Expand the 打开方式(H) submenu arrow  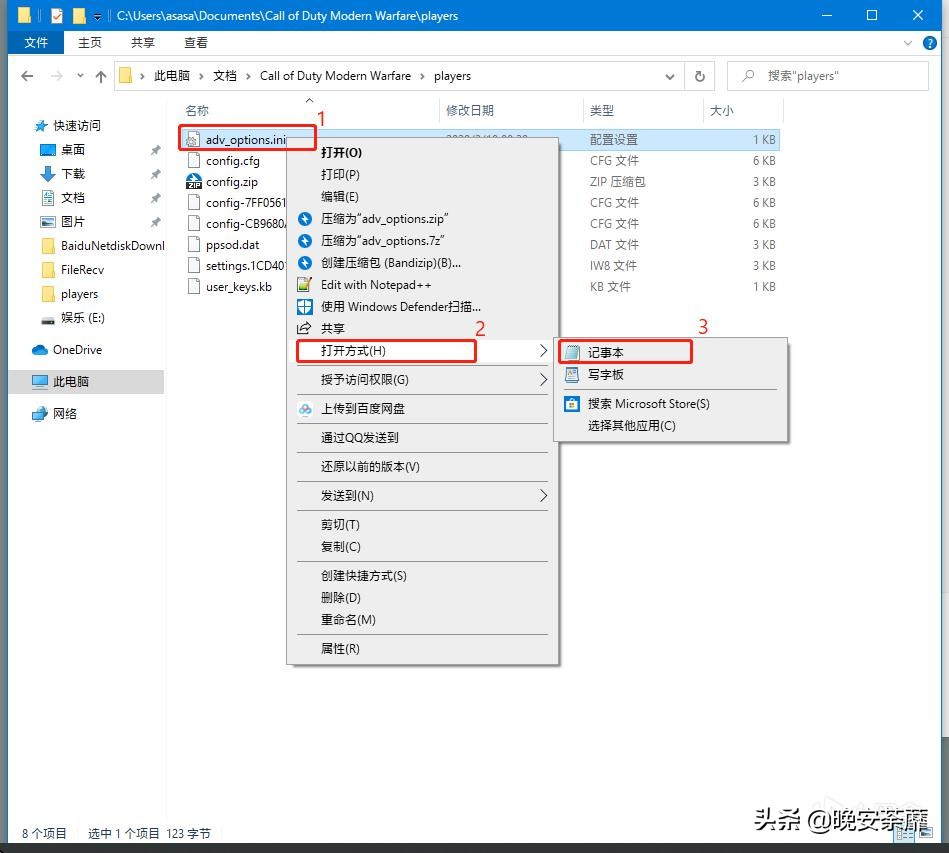[x=545, y=351]
